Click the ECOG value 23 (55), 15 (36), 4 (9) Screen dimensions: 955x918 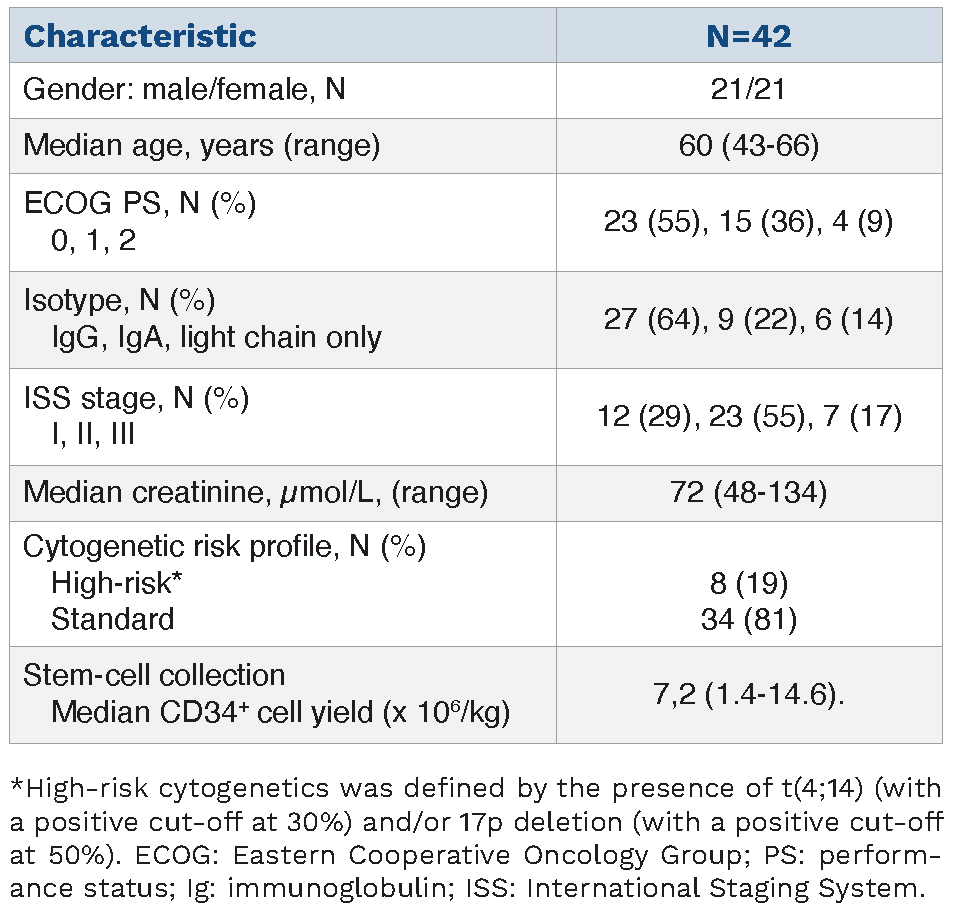pos(749,221)
